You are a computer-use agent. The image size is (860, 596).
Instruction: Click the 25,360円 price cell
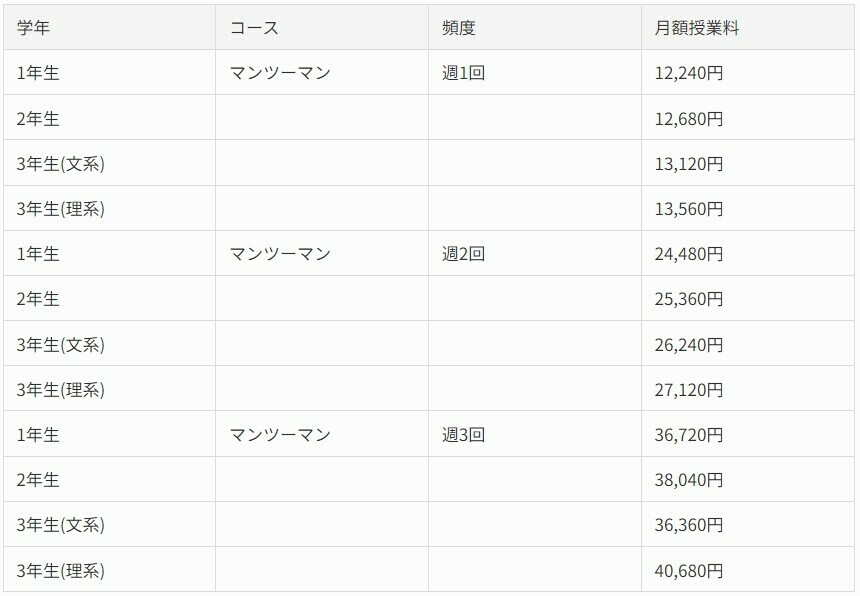pyautogui.click(x=748, y=299)
